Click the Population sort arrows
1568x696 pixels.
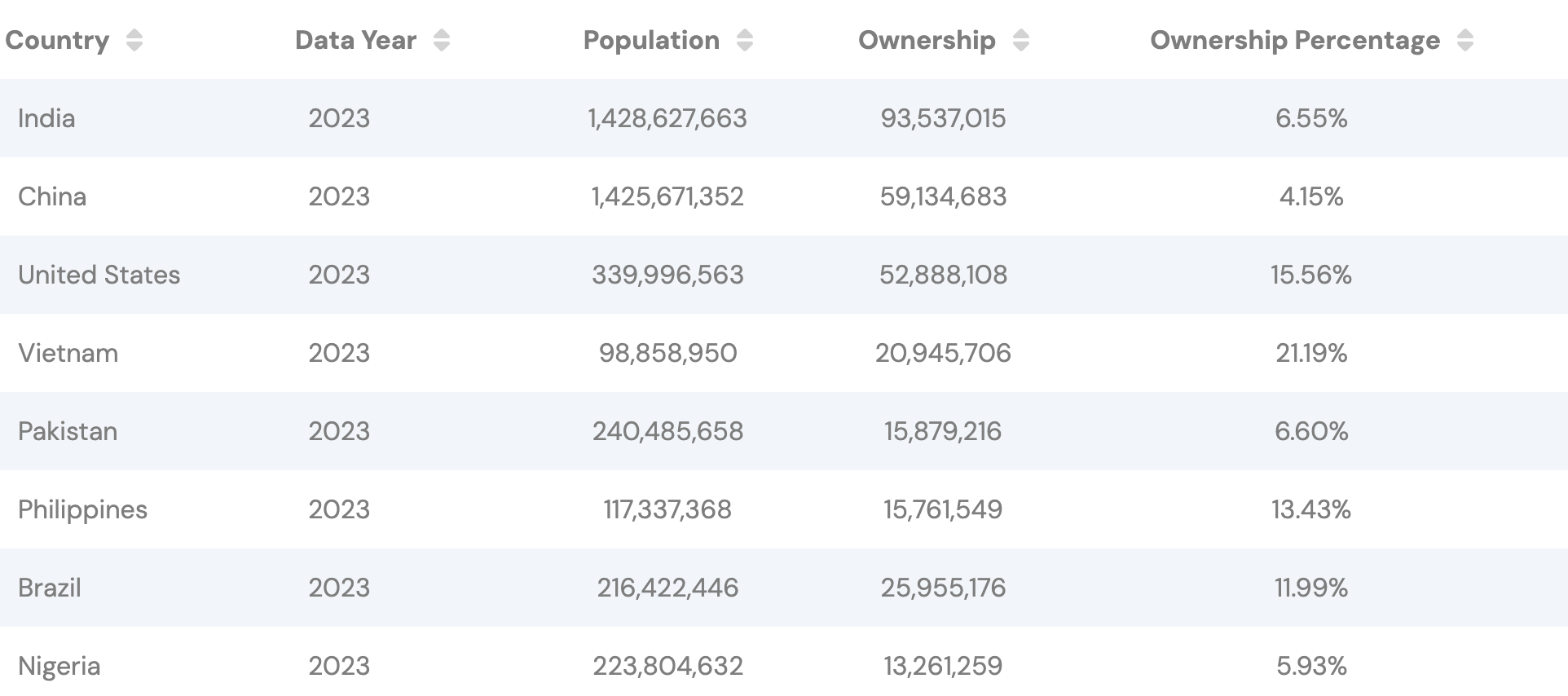[x=744, y=41]
